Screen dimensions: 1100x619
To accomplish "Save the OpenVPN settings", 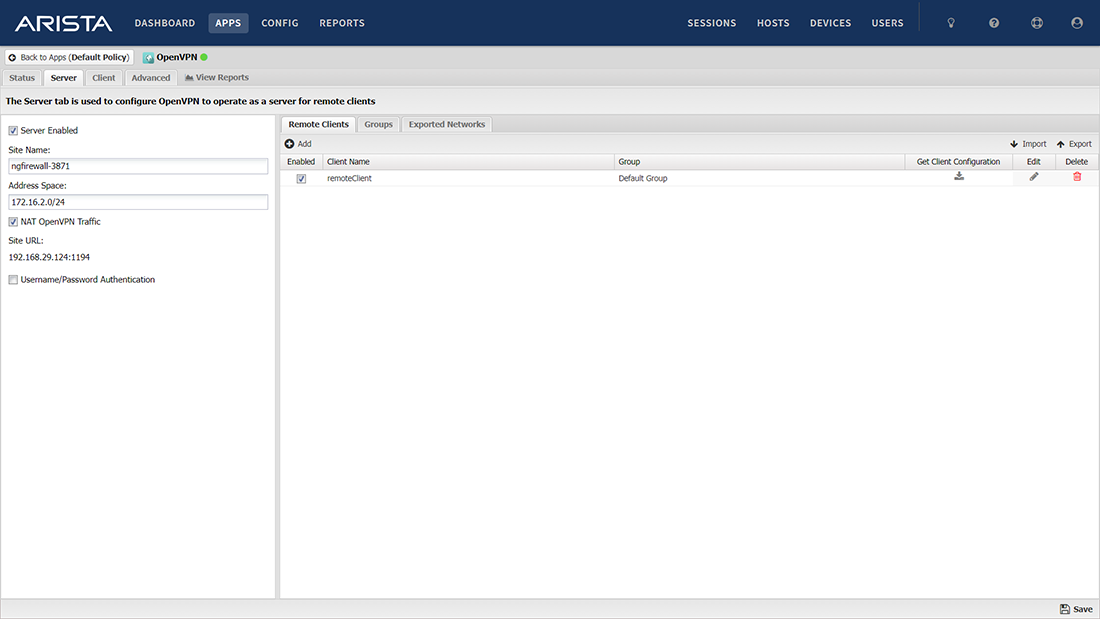I will (1076, 609).
